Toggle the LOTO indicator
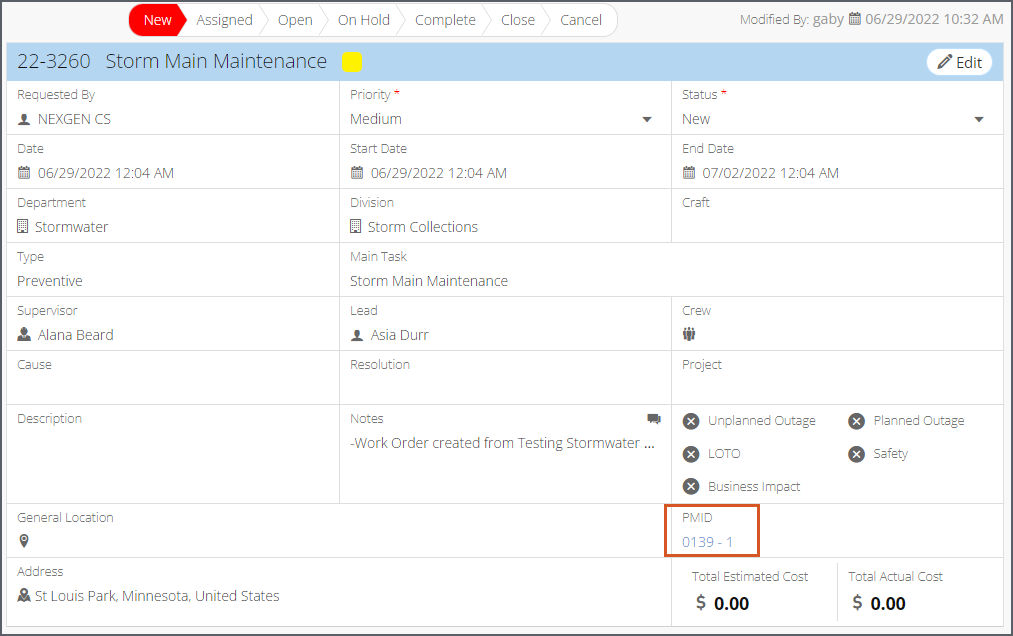 691,454
